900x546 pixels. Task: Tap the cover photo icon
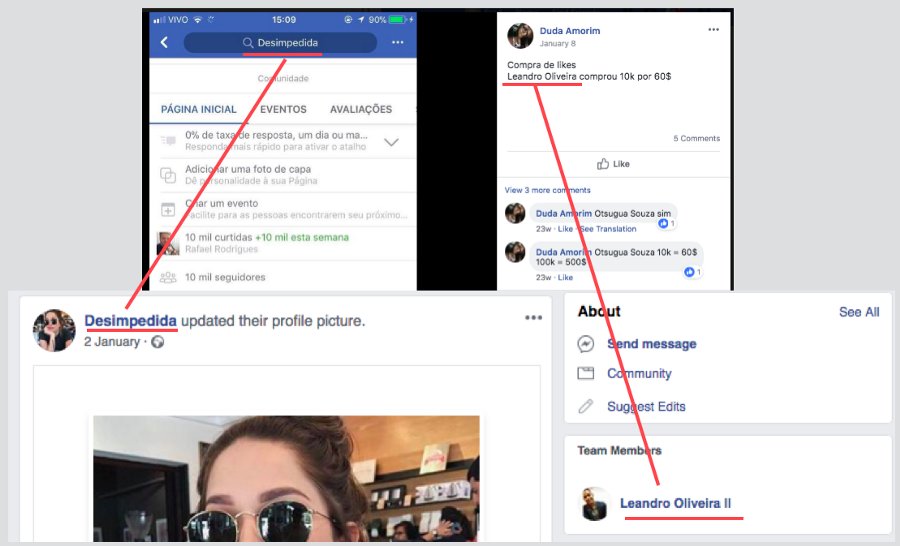(x=168, y=175)
